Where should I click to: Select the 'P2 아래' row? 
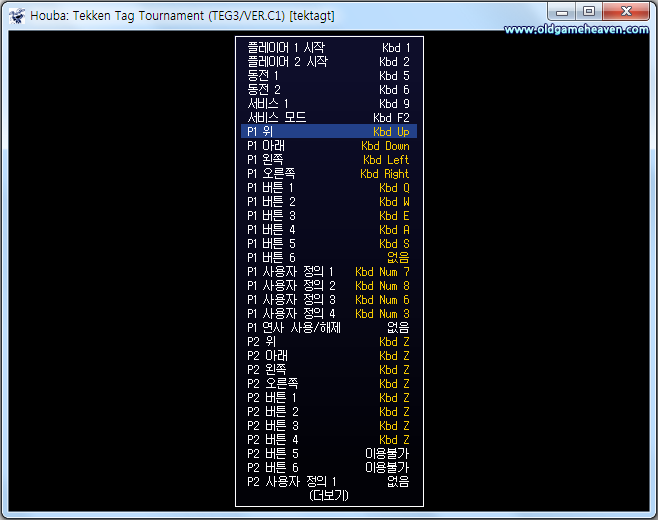(329, 356)
